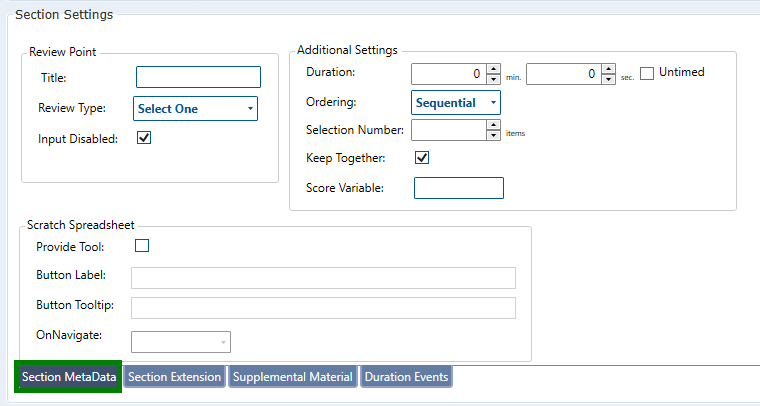
Task: Decrease Duration minutes with down arrow
Action: (x=493, y=79)
